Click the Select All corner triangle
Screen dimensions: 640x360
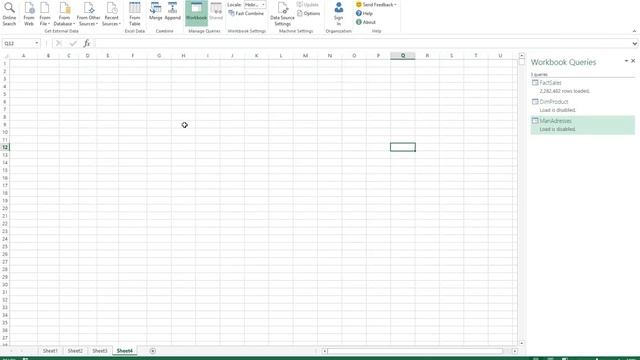5,56
